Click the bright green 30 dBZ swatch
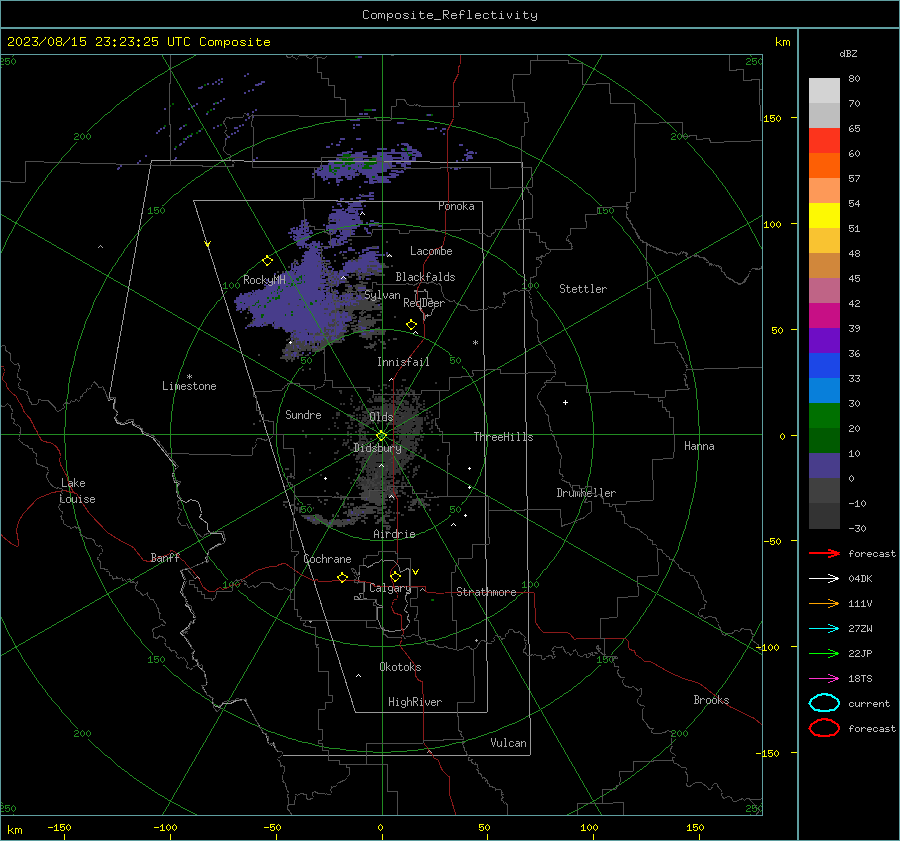The image size is (900, 841). (824, 416)
